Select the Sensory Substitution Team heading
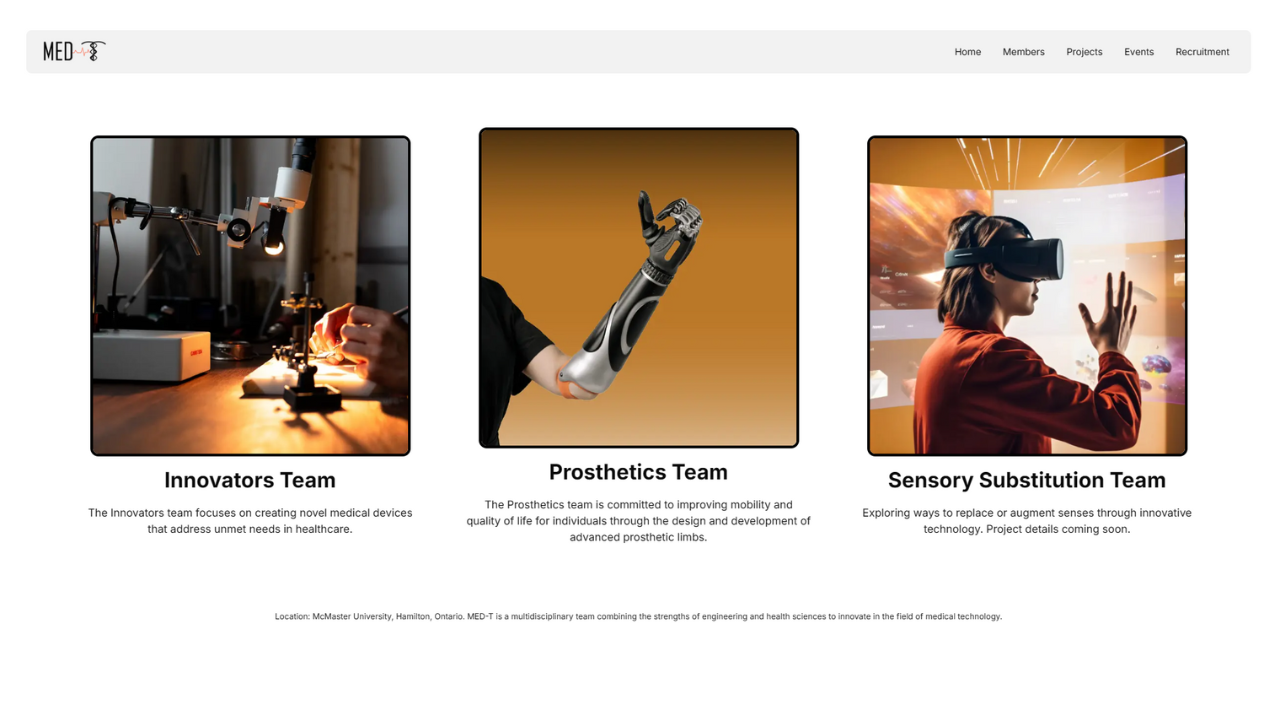Viewport: 1280px width, 720px height. pyautogui.click(x=1027, y=480)
